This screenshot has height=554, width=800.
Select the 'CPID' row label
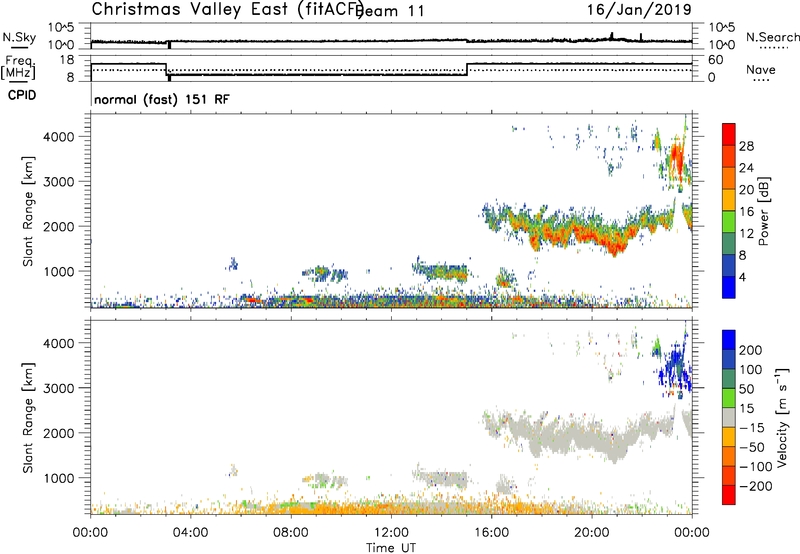(x=22, y=95)
